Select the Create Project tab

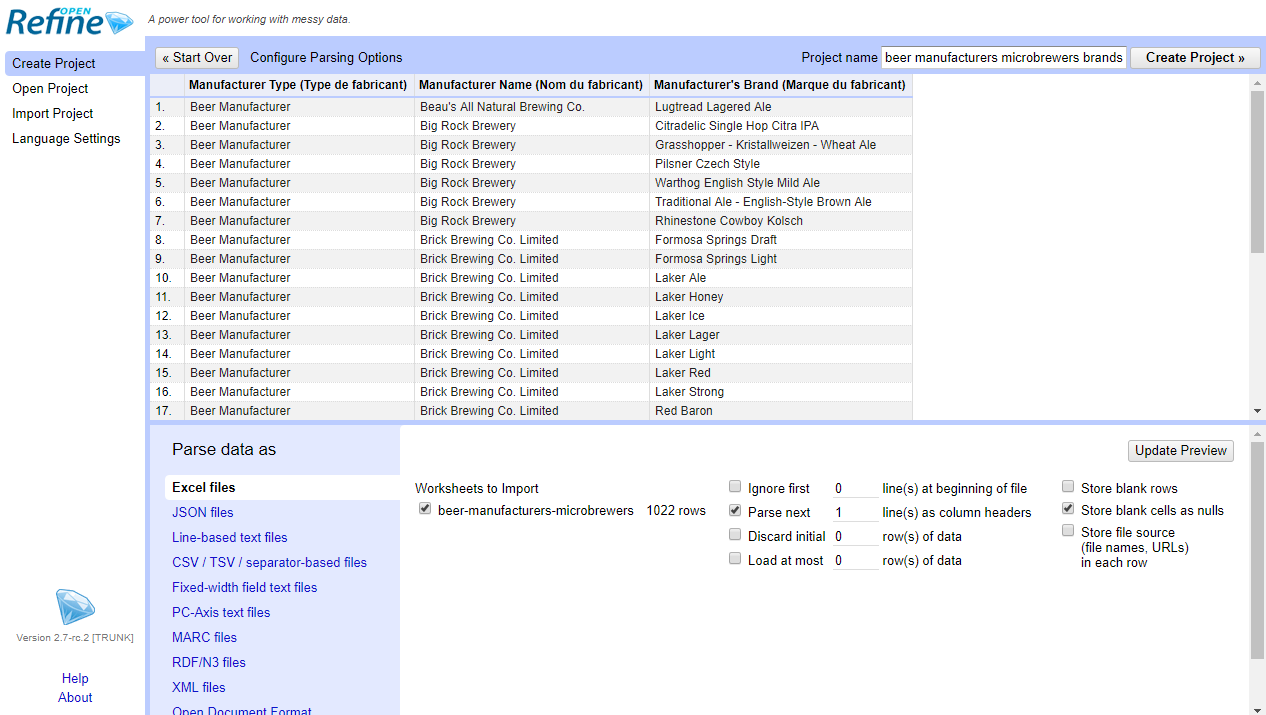75,63
